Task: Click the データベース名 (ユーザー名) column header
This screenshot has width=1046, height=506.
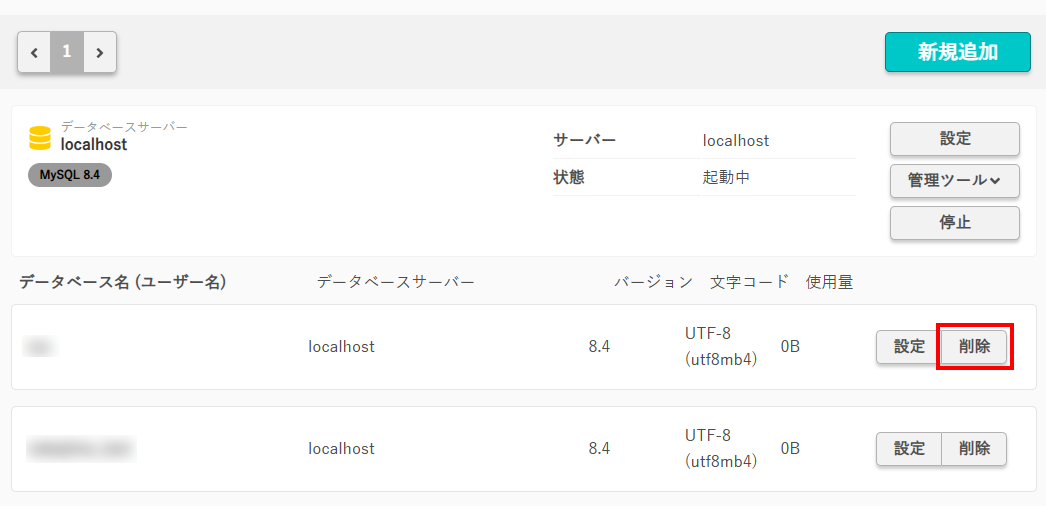Action: coord(123,282)
